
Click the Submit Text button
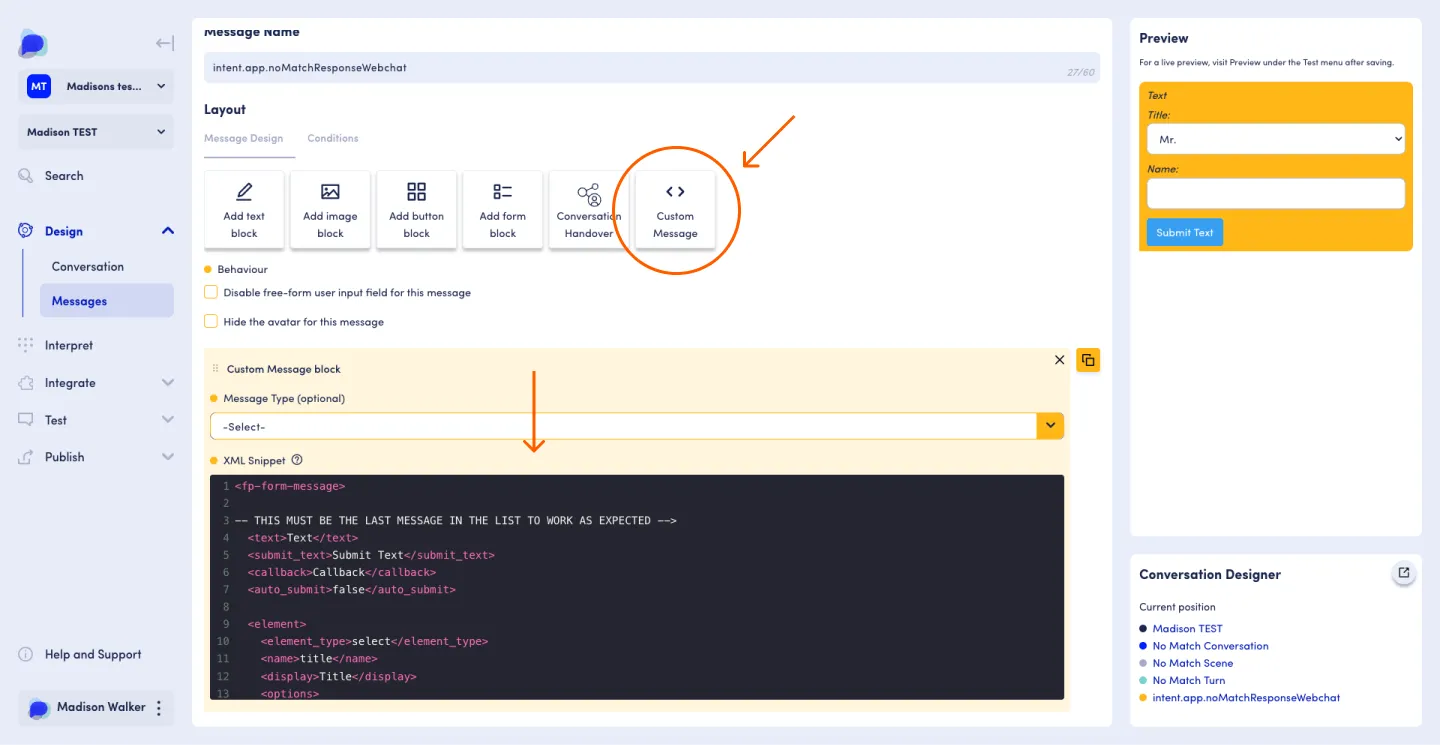pos(1185,232)
